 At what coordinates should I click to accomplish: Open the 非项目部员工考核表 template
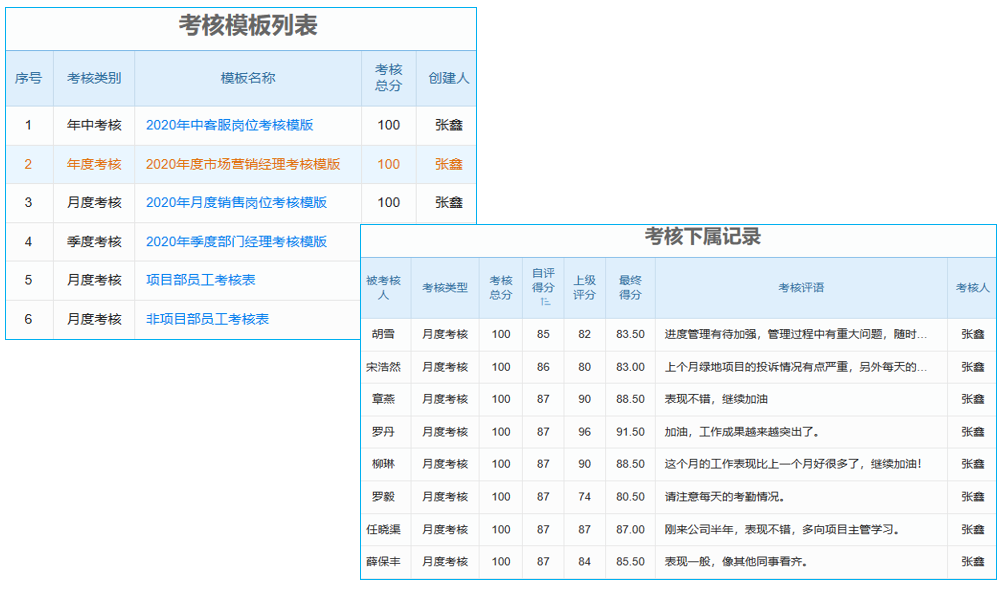[x=208, y=319]
